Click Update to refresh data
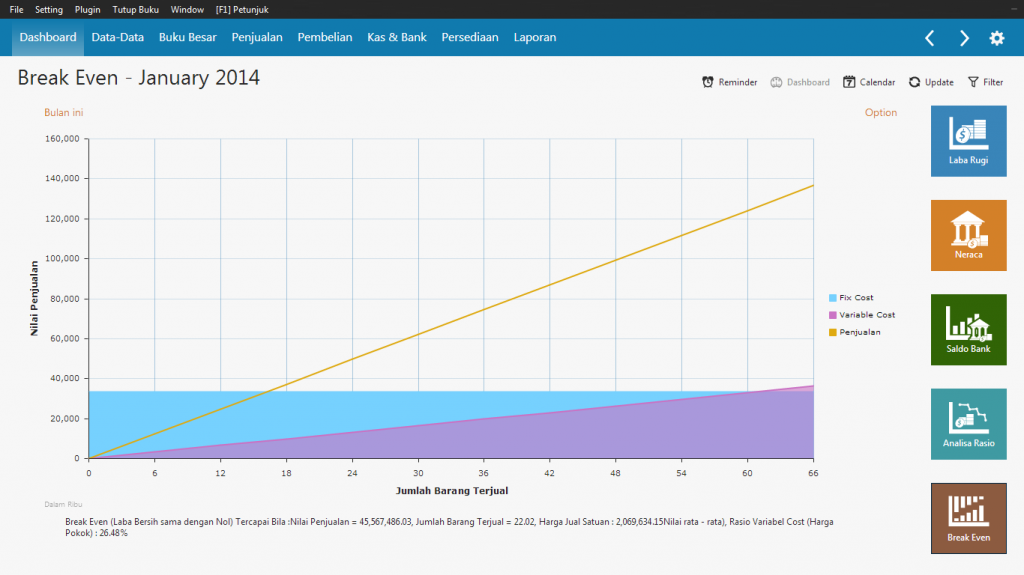Image resolution: width=1024 pixels, height=575 pixels. coord(930,82)
